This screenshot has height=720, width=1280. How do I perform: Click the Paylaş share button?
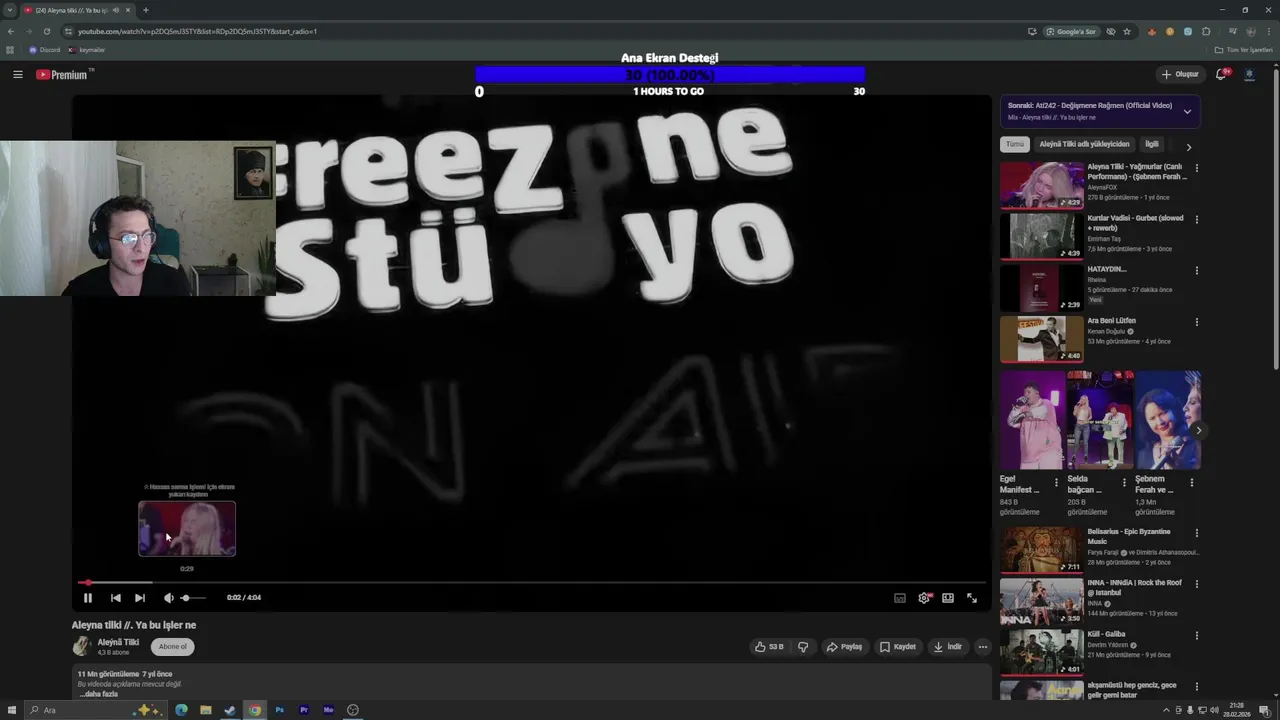[844, 647]
